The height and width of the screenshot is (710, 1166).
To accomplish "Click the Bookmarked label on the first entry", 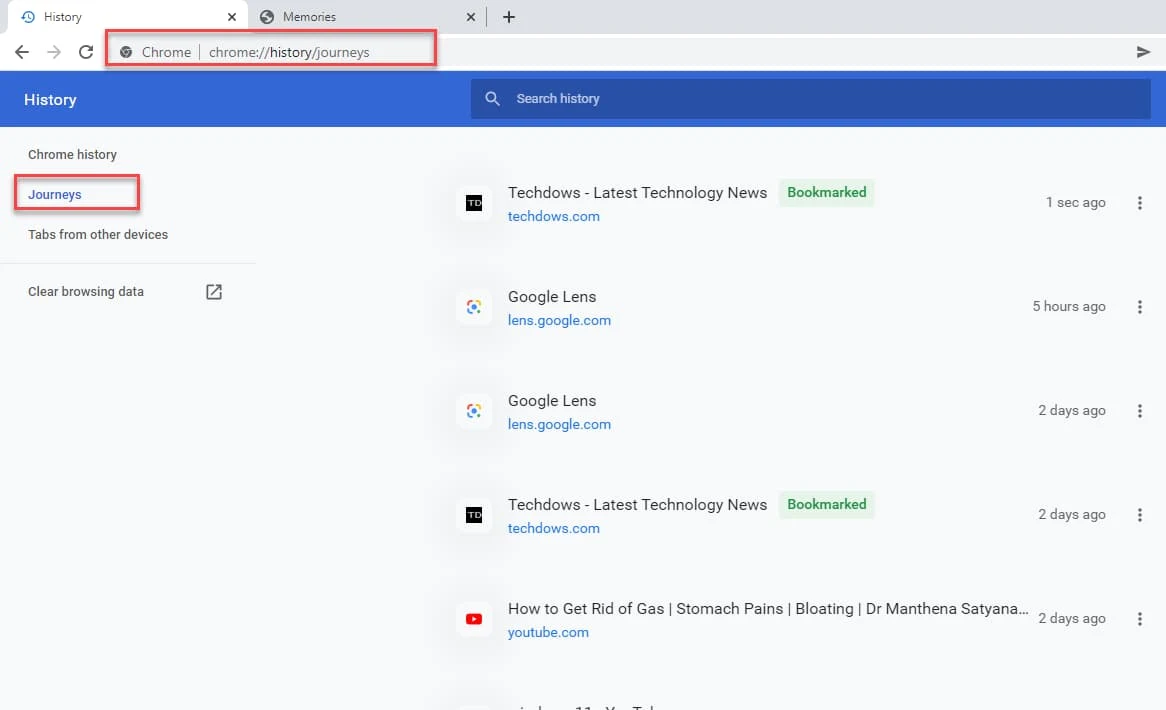I will [826, 192].
